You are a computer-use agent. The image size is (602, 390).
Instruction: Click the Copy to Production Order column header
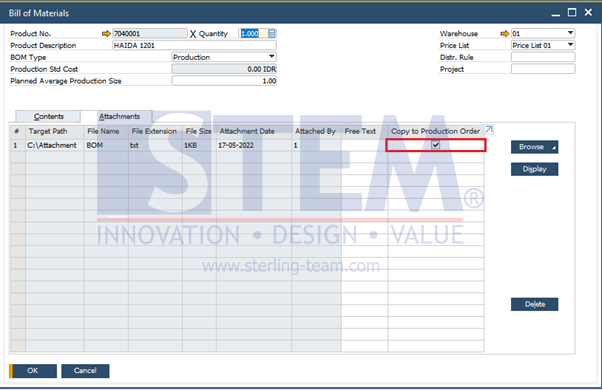(436, 132)
